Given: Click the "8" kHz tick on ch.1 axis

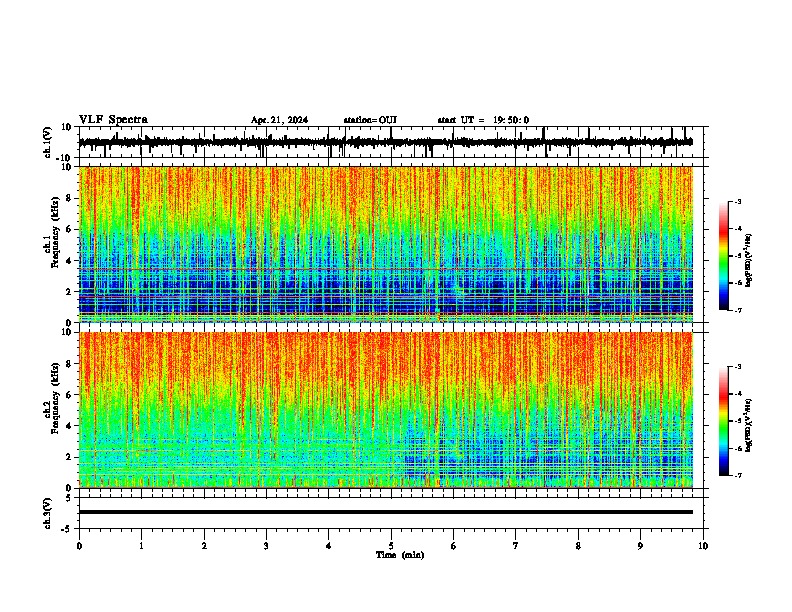Looking at the screenshot, I should 69,198.
